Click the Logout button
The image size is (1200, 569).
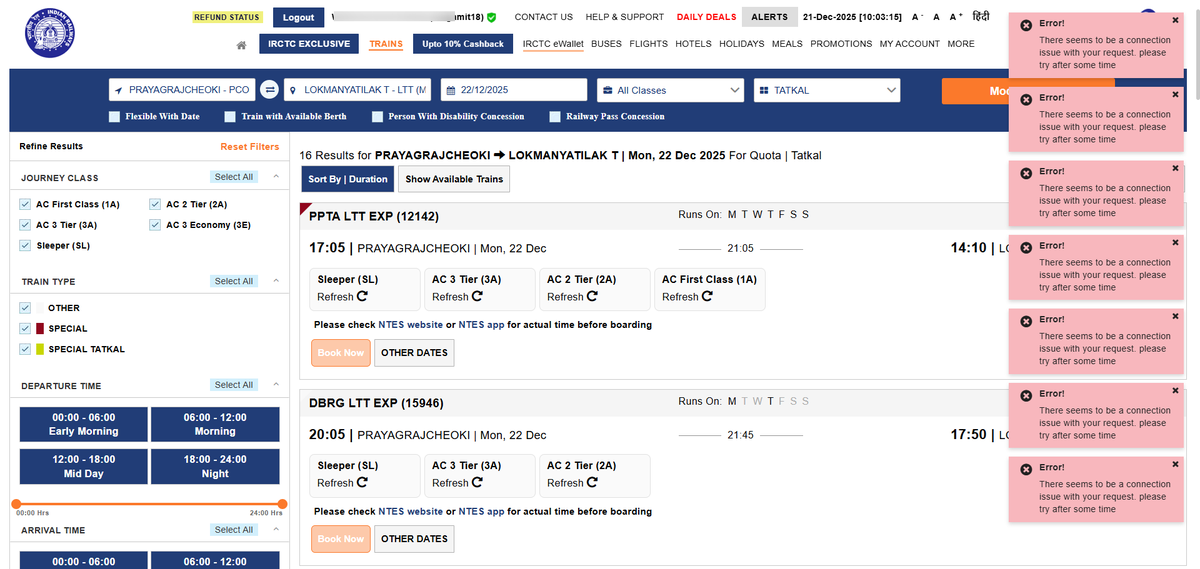[299, 17]
